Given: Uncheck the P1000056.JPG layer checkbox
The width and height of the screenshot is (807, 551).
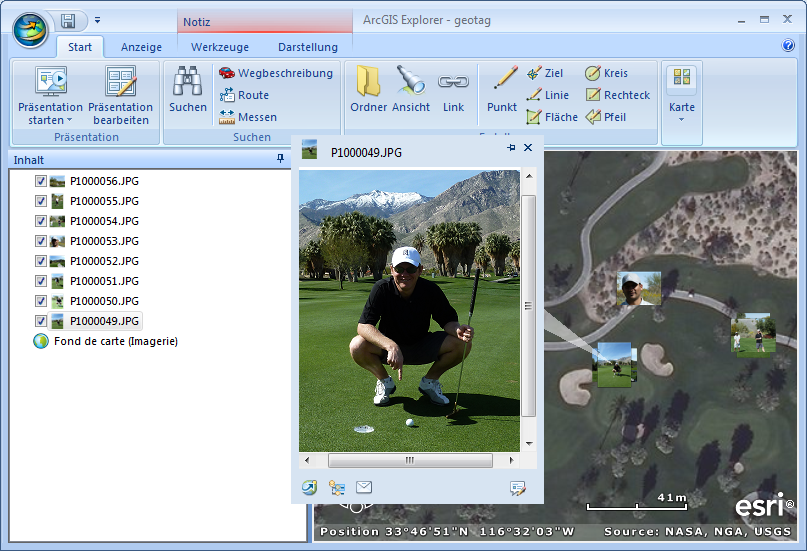Looking at the screenshot, I should click(x=41, y=181).
